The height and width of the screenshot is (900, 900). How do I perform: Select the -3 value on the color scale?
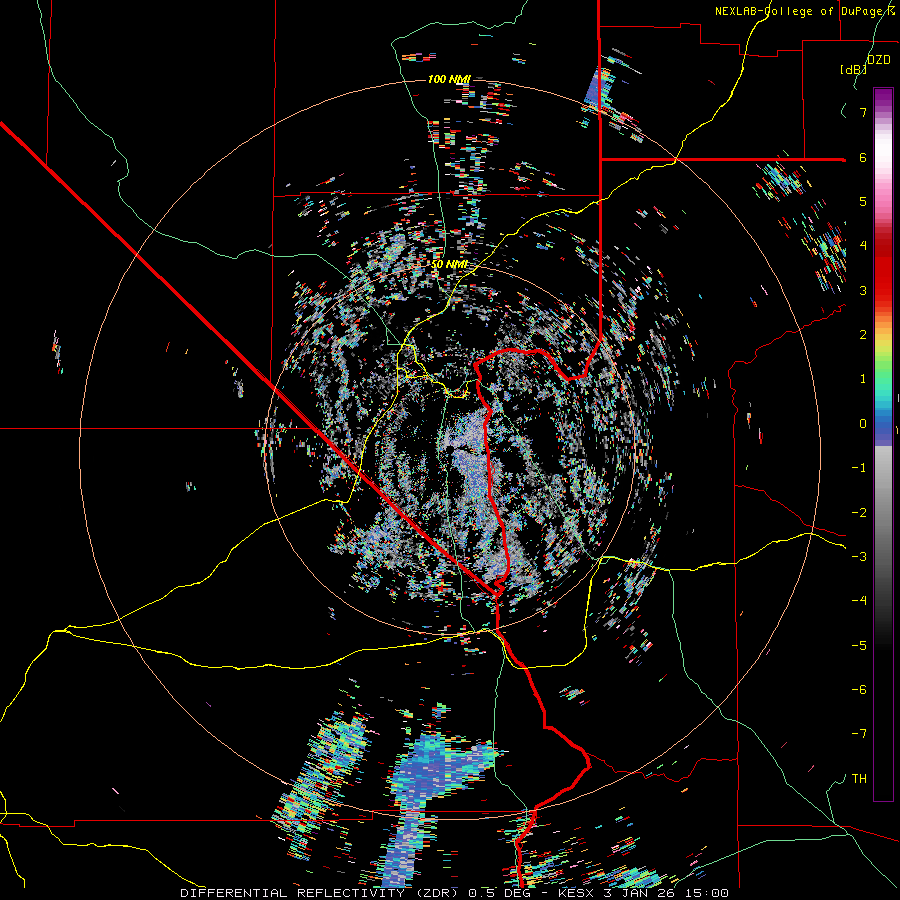tap(859, 557)
